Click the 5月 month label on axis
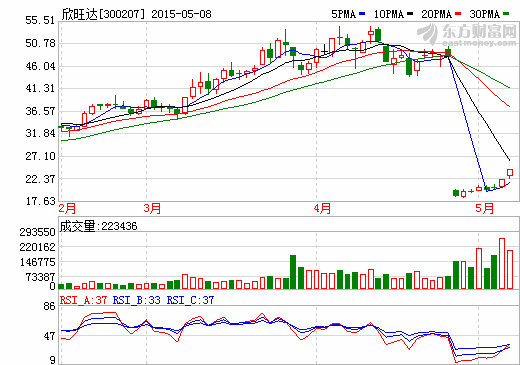The height and width of the screenshot is (365, 520). pyautogui.click(x=484, y=208)
